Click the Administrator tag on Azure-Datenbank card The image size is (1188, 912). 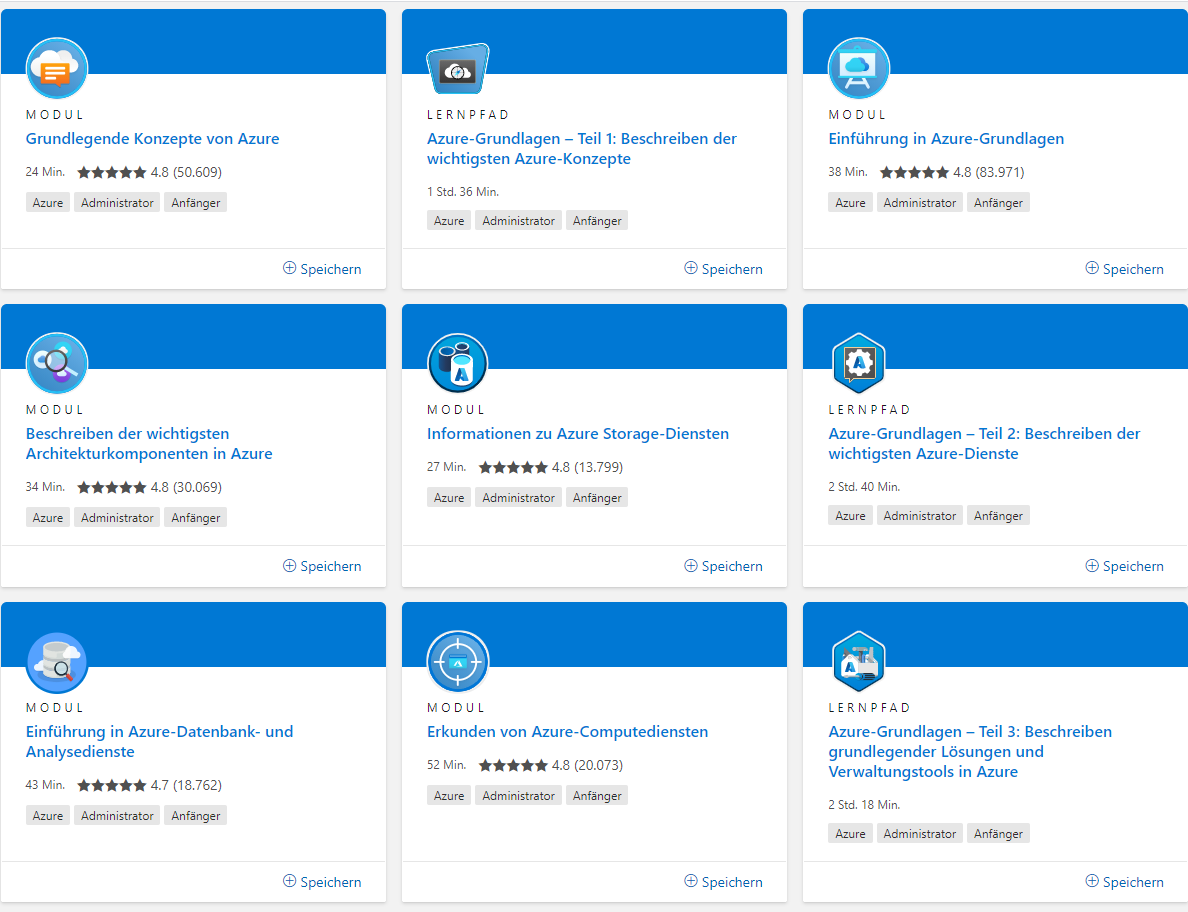(117, 816)
